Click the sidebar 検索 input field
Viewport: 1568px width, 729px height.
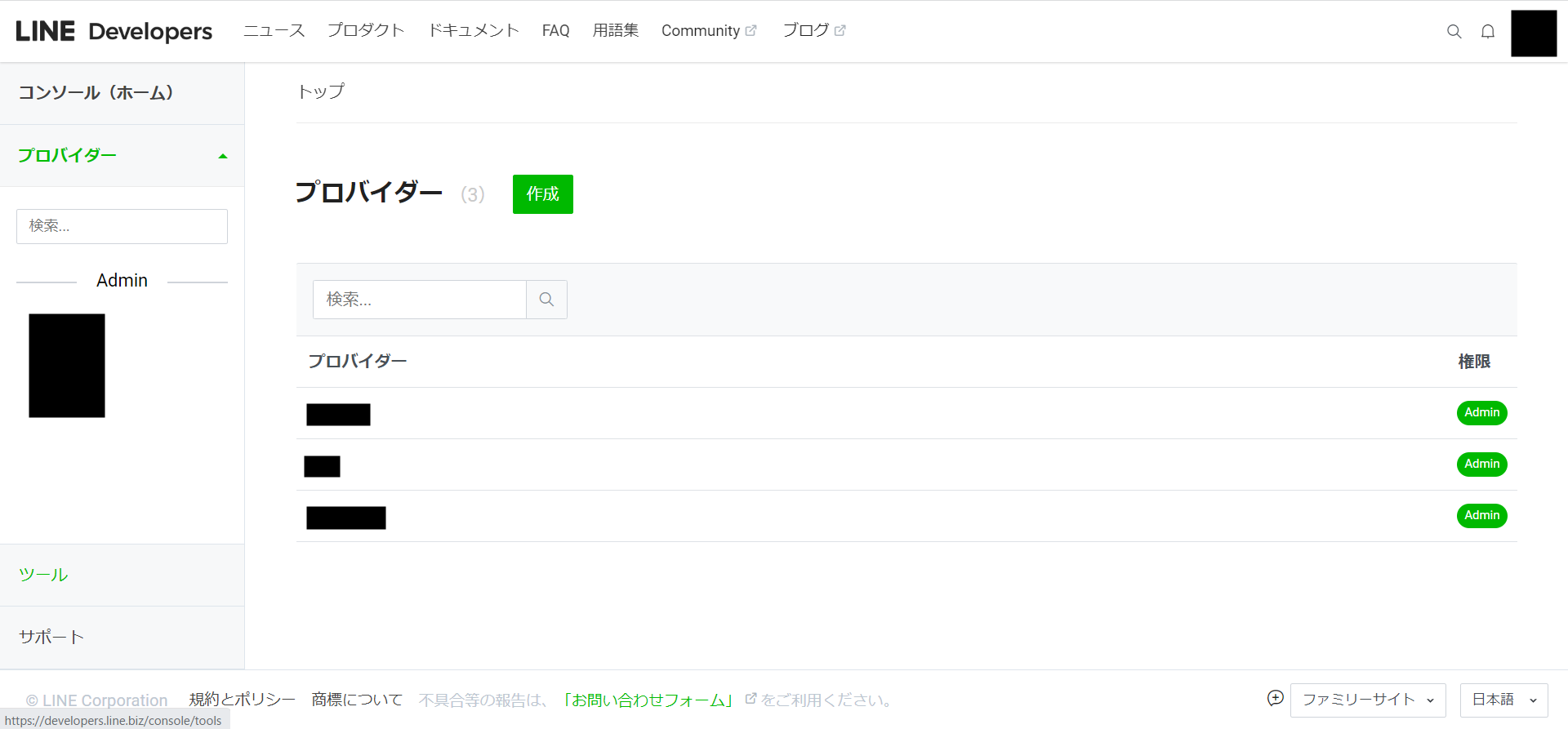pyautogui.click(x=122, y=226)
